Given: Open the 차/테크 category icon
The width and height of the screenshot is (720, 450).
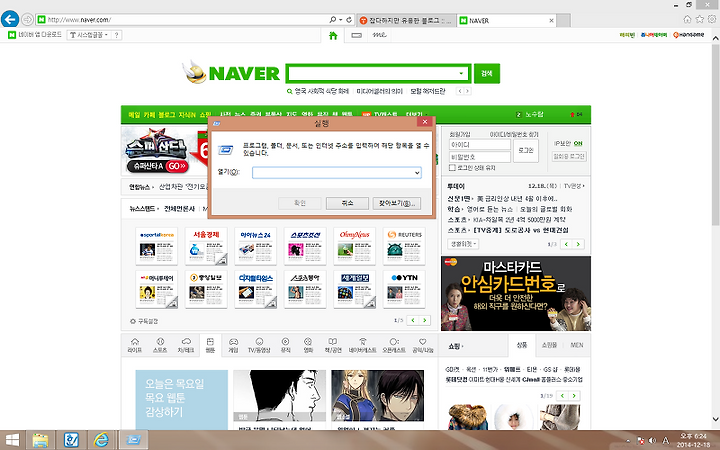Looking at the screenshot, I should (186, 345).
